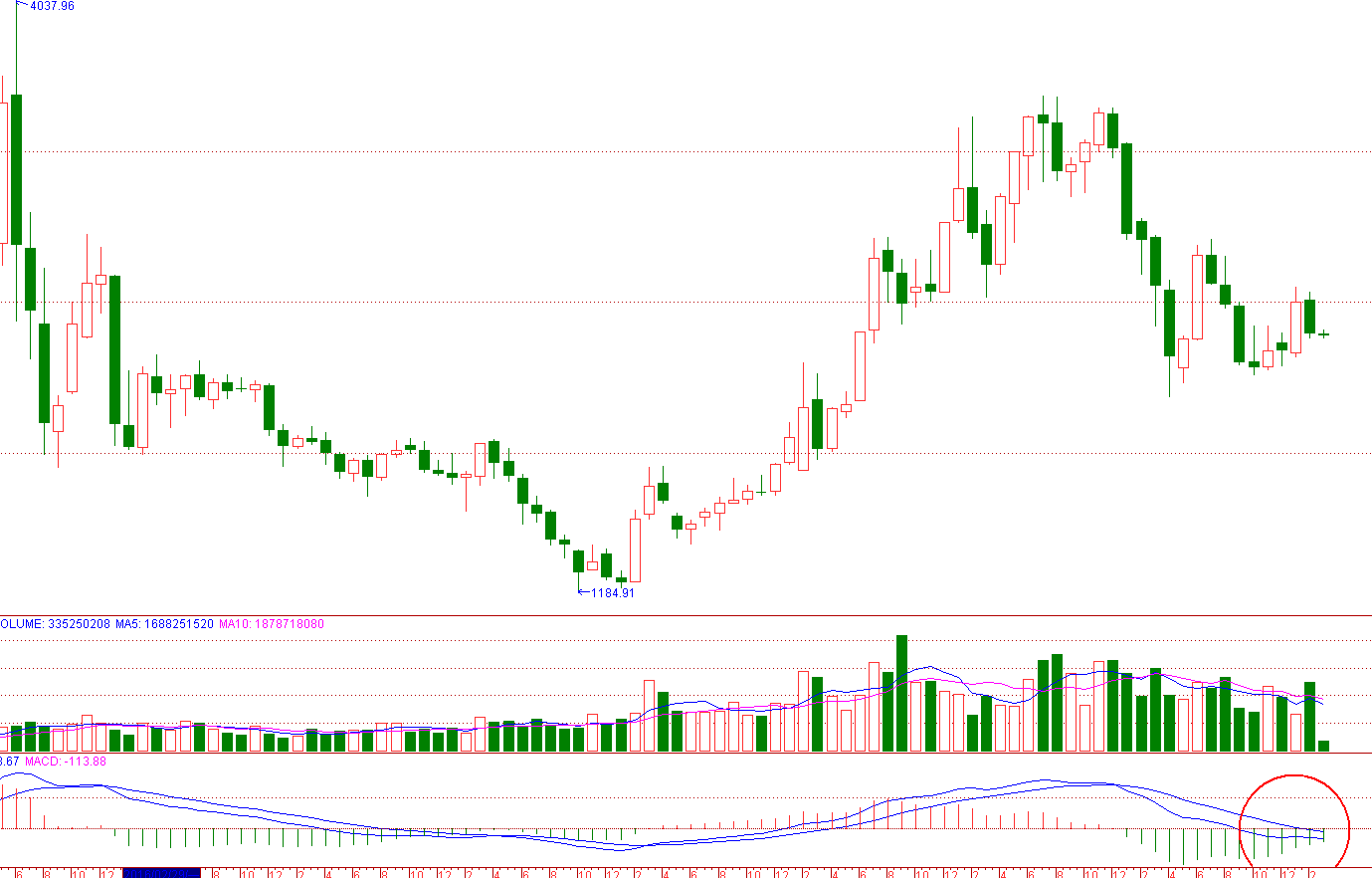
Task: Select the volume value 335250208 readout
Action: pyautogui.click(x=79, y=624)
